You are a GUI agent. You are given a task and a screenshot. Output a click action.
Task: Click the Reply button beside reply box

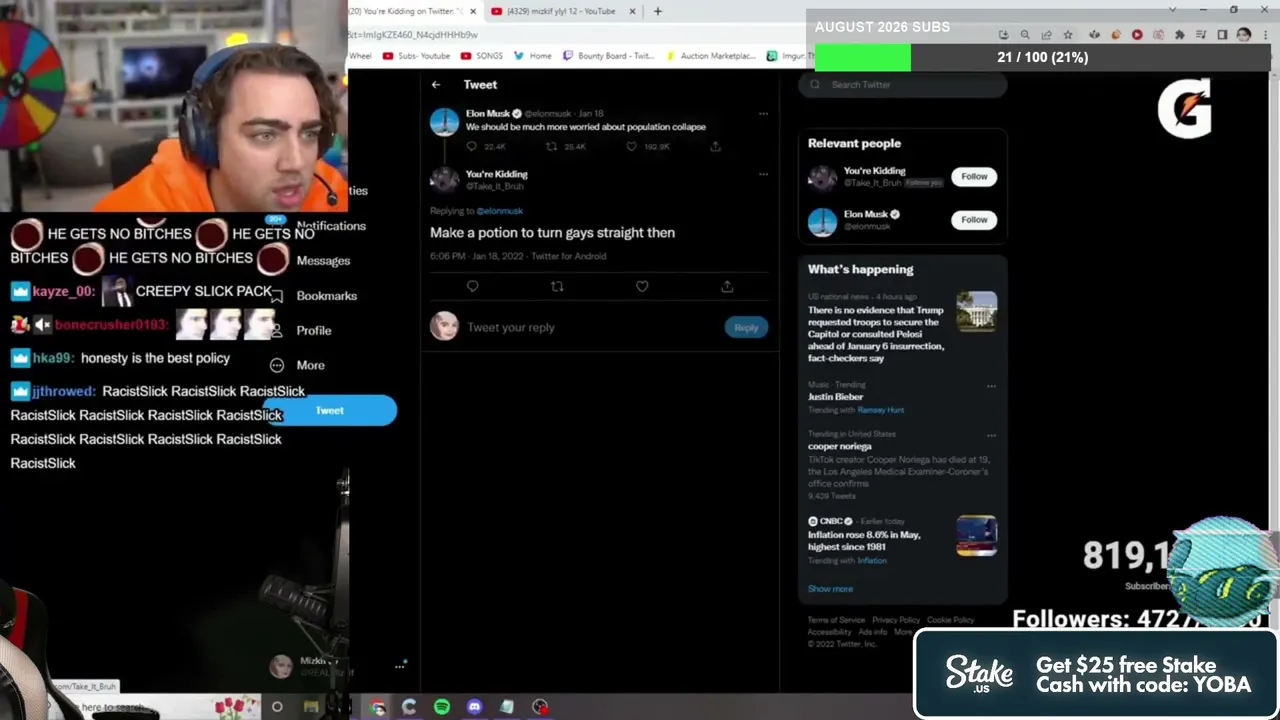[x=746, y=328]
